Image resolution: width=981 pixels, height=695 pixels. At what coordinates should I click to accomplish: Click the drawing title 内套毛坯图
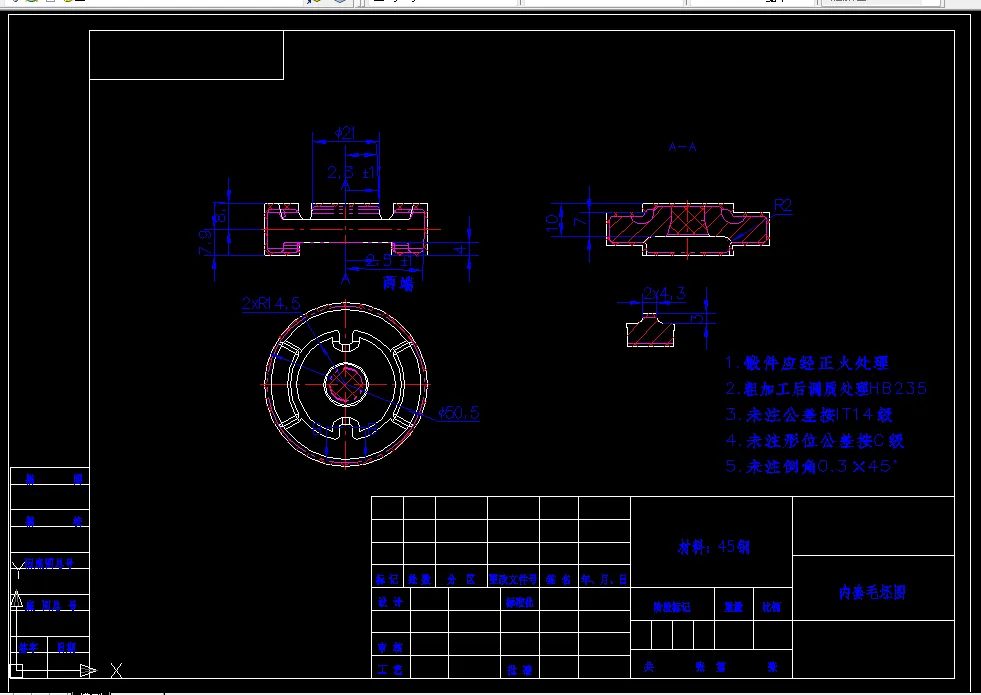coord(872,592)
